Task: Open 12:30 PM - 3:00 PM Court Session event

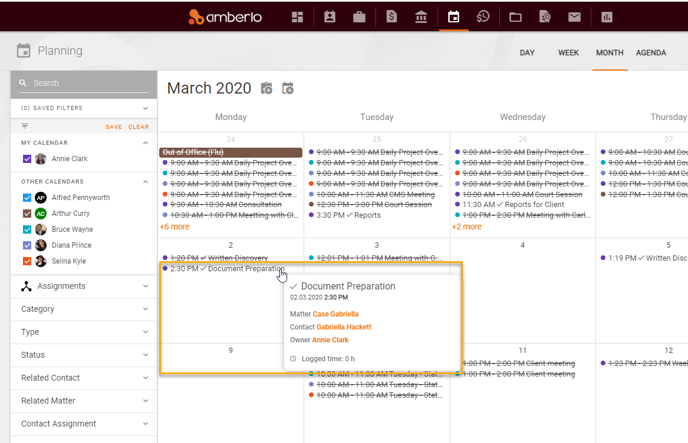Action: (370, 205)
